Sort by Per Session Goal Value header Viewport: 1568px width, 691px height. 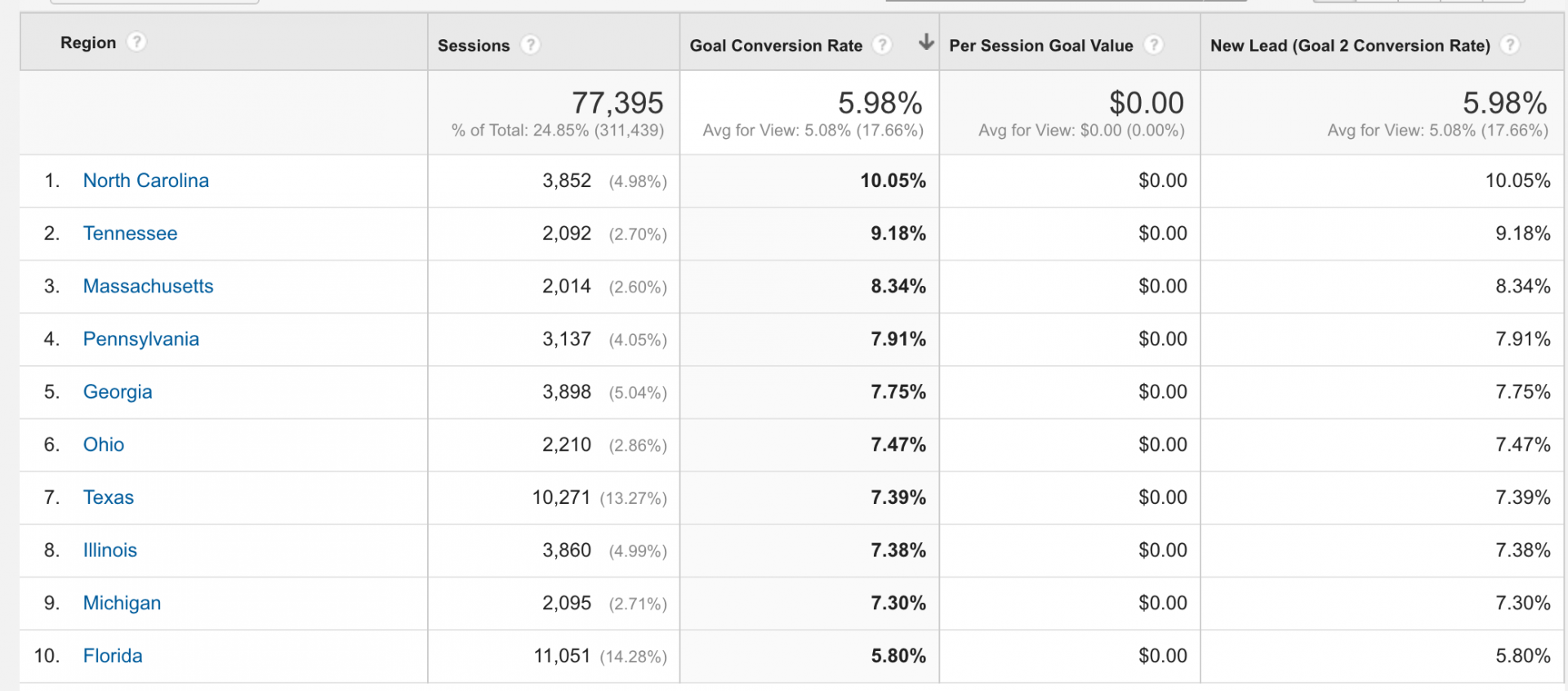pos(1040,46)
